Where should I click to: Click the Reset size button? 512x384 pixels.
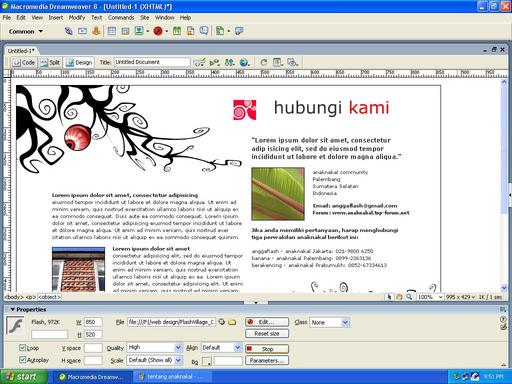coord(267,334)
